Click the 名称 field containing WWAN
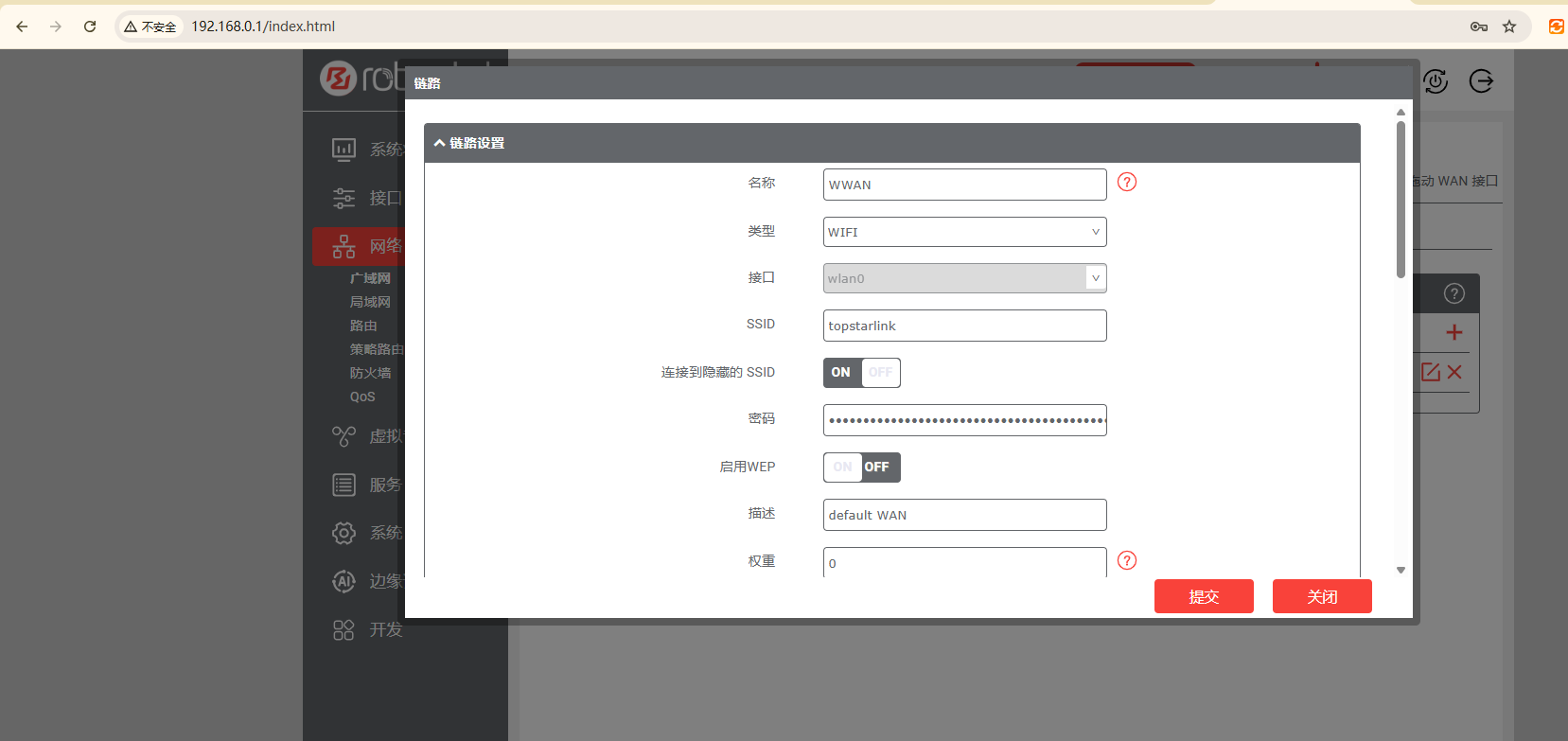This screenshot has height=741, width=1568. [964, 185]
